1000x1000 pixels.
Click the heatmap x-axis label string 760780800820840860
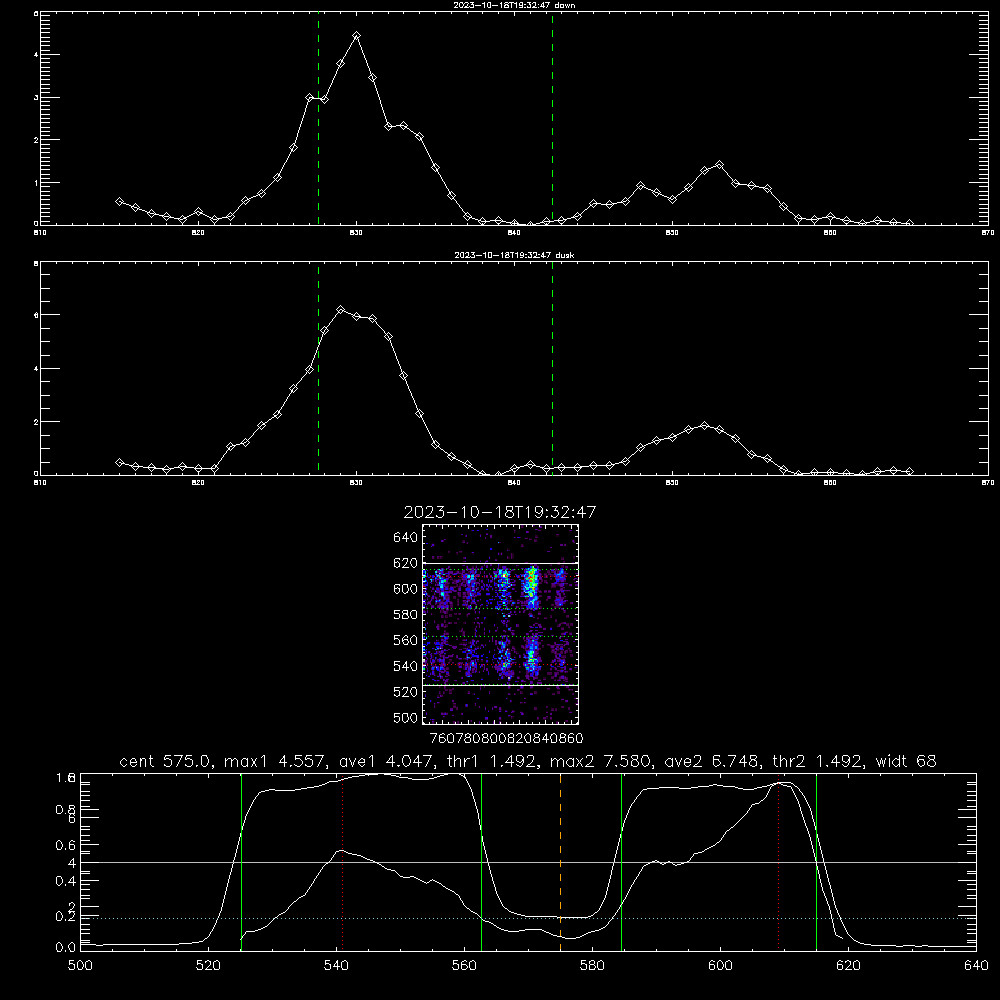click(506, 738)
